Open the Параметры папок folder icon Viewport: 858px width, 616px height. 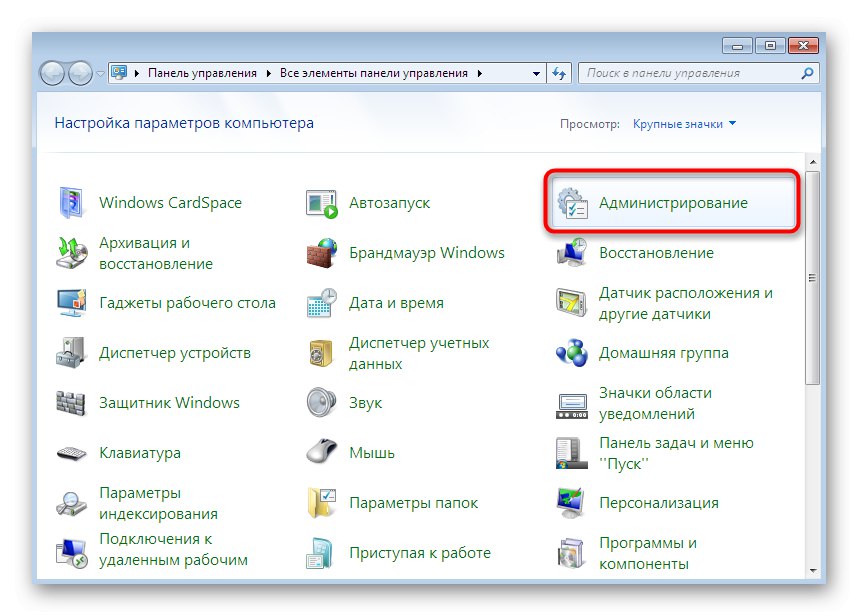(322, 503)
